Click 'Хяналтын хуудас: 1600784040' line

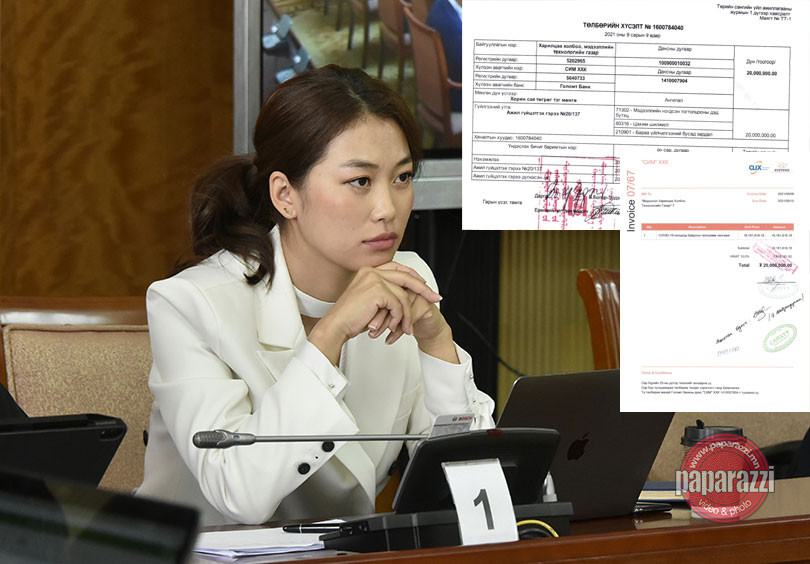click(x=507, y=138)
